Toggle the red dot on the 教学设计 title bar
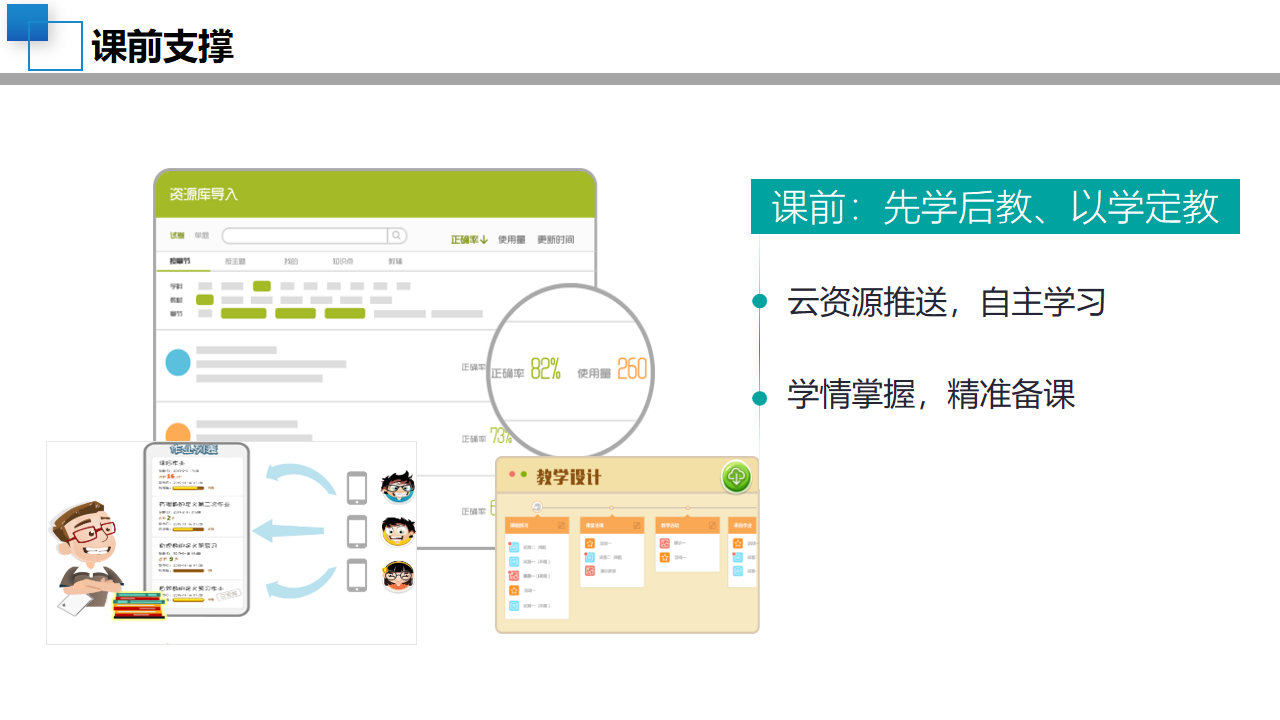 (512, 473)
